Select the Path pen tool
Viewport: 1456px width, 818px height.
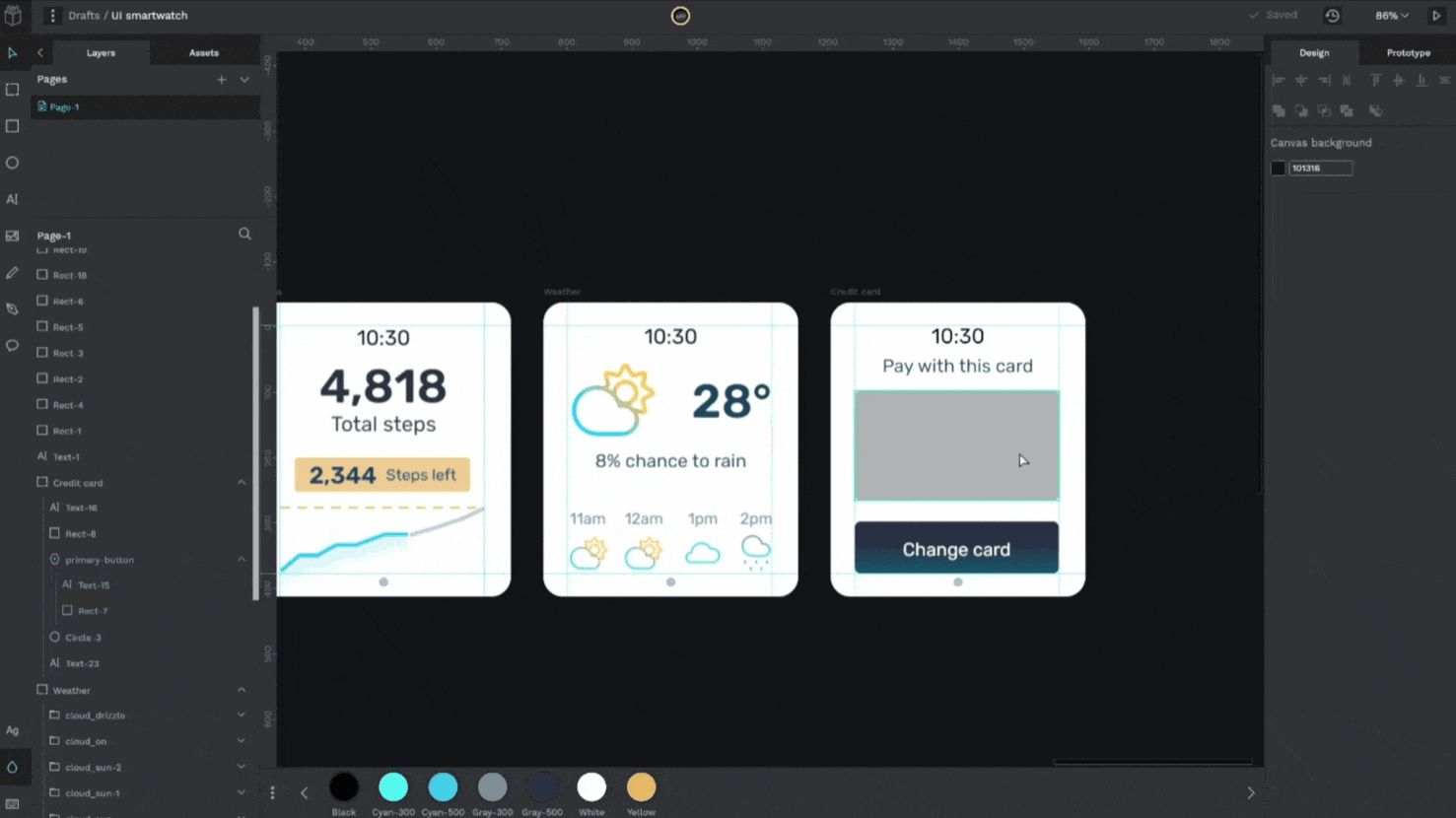click(x=13, y=308)
